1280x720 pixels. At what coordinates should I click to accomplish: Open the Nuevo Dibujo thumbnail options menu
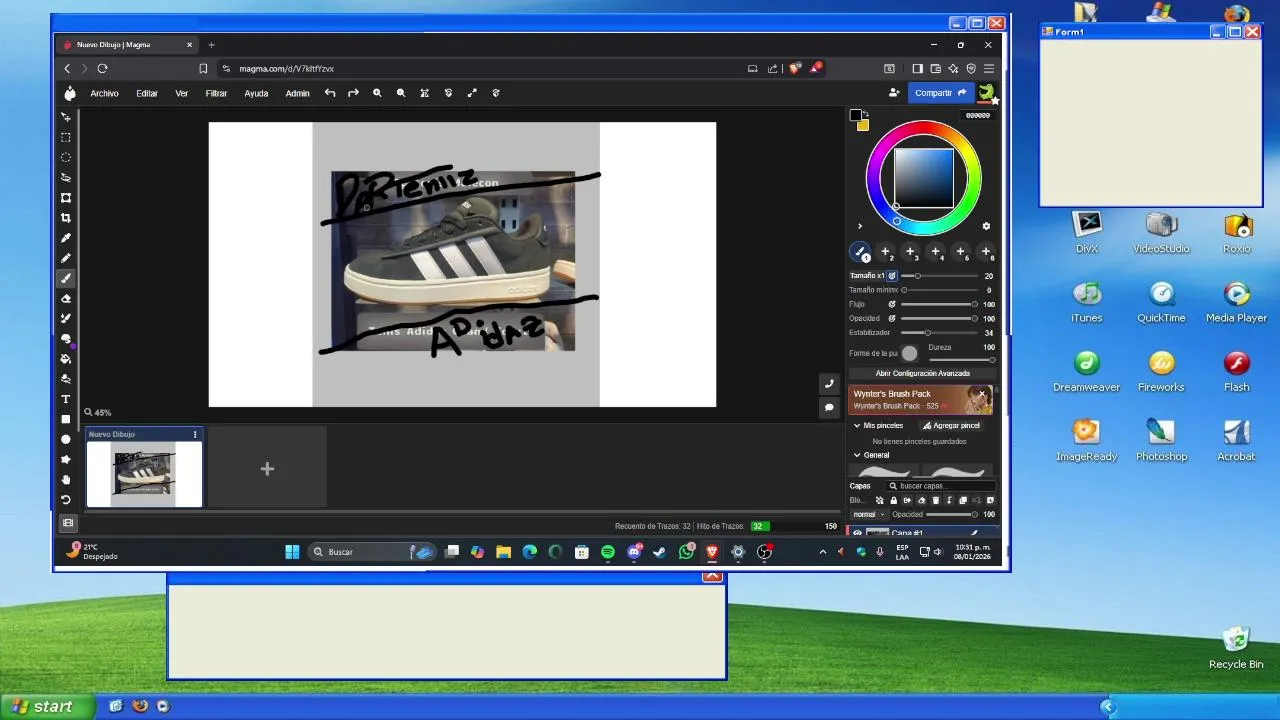195,434
